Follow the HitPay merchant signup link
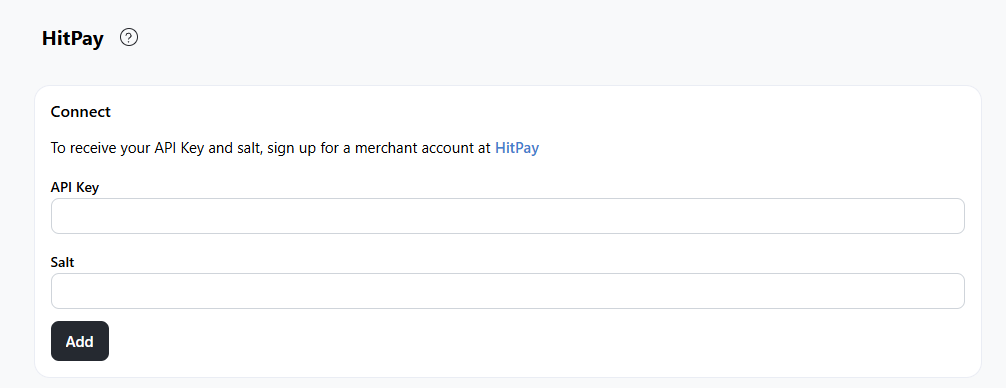 517,148
